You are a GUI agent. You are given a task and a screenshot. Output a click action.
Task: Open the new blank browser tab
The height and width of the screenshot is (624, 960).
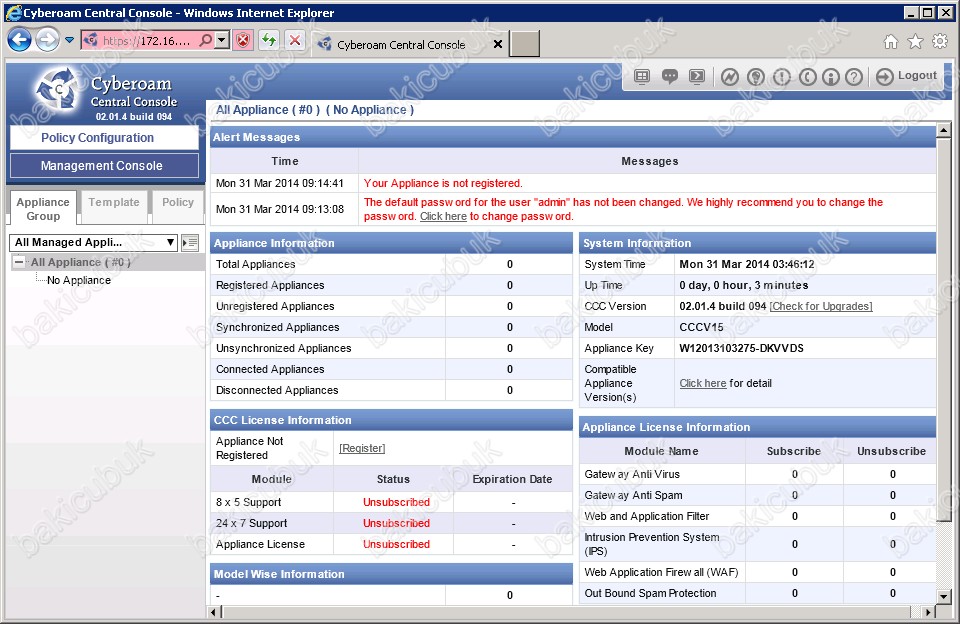(x=525, y=44)
